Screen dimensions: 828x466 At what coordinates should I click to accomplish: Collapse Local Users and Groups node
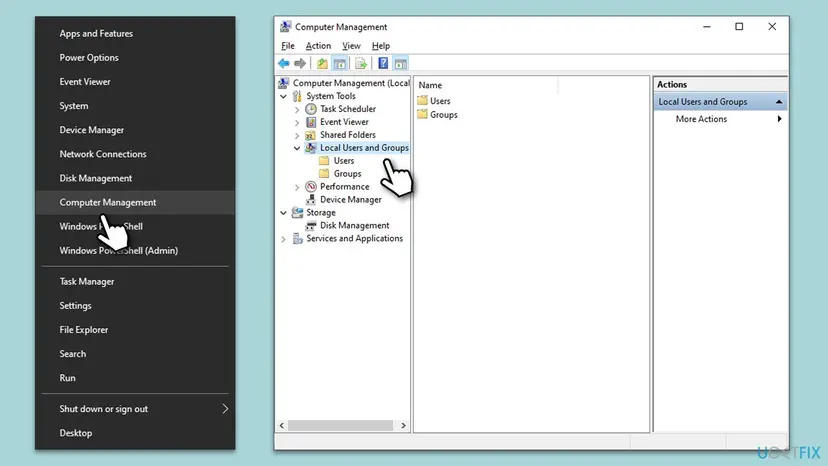297,148
